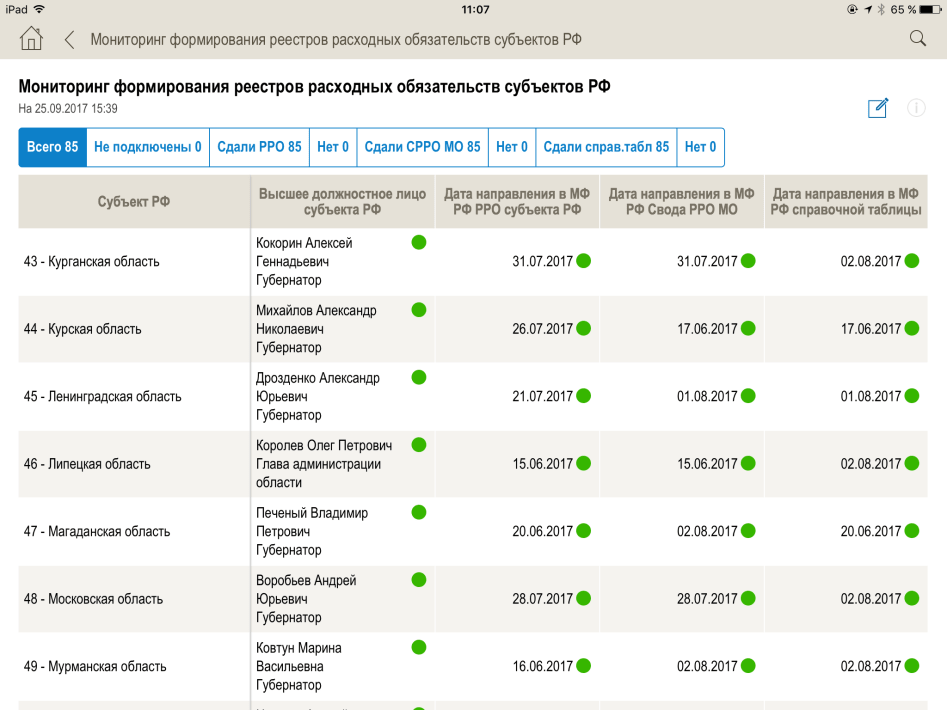Open search with the magnifier icon
Image resolution: width=947 pixels, height=710 pixels.
[x=917, y=39]
